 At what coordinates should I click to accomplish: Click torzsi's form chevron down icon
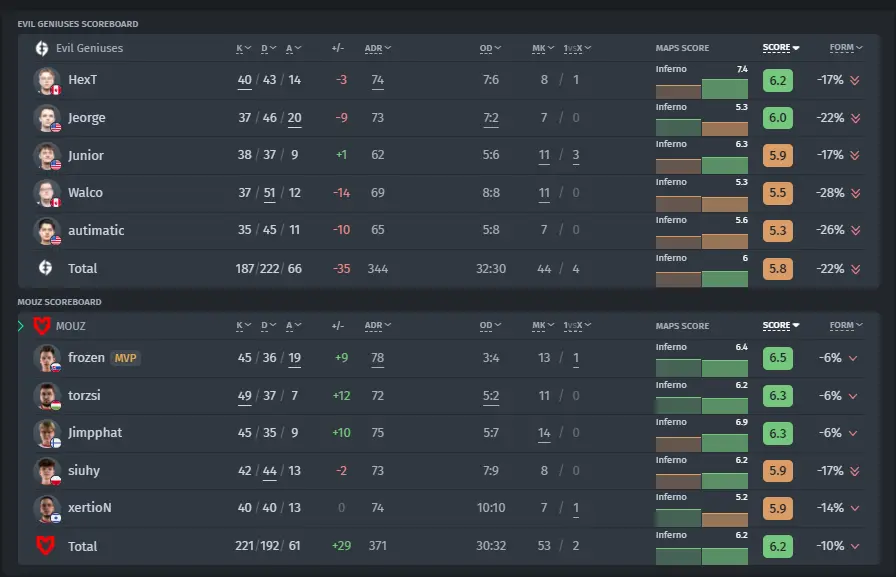853,396
